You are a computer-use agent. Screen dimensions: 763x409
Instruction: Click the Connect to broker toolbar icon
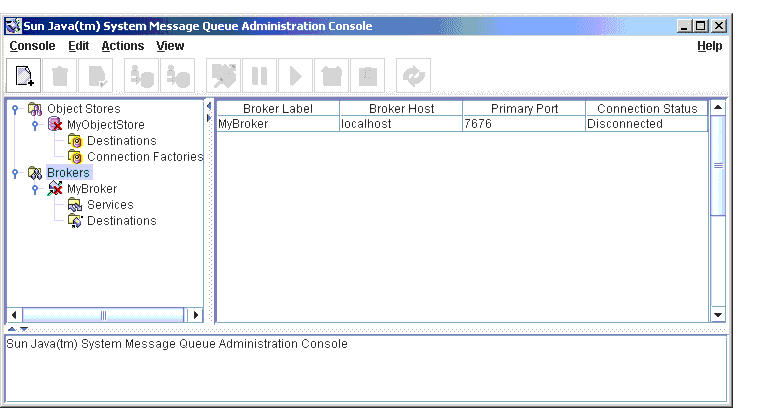click(142, 76)
